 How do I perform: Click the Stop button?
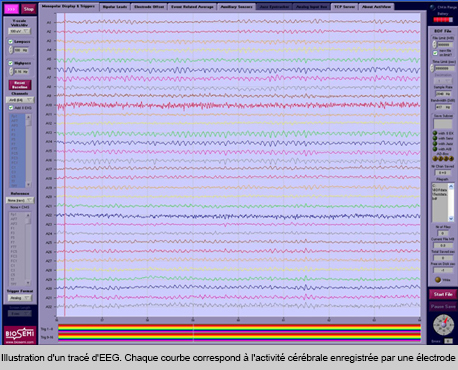click(x=29, y=9)
